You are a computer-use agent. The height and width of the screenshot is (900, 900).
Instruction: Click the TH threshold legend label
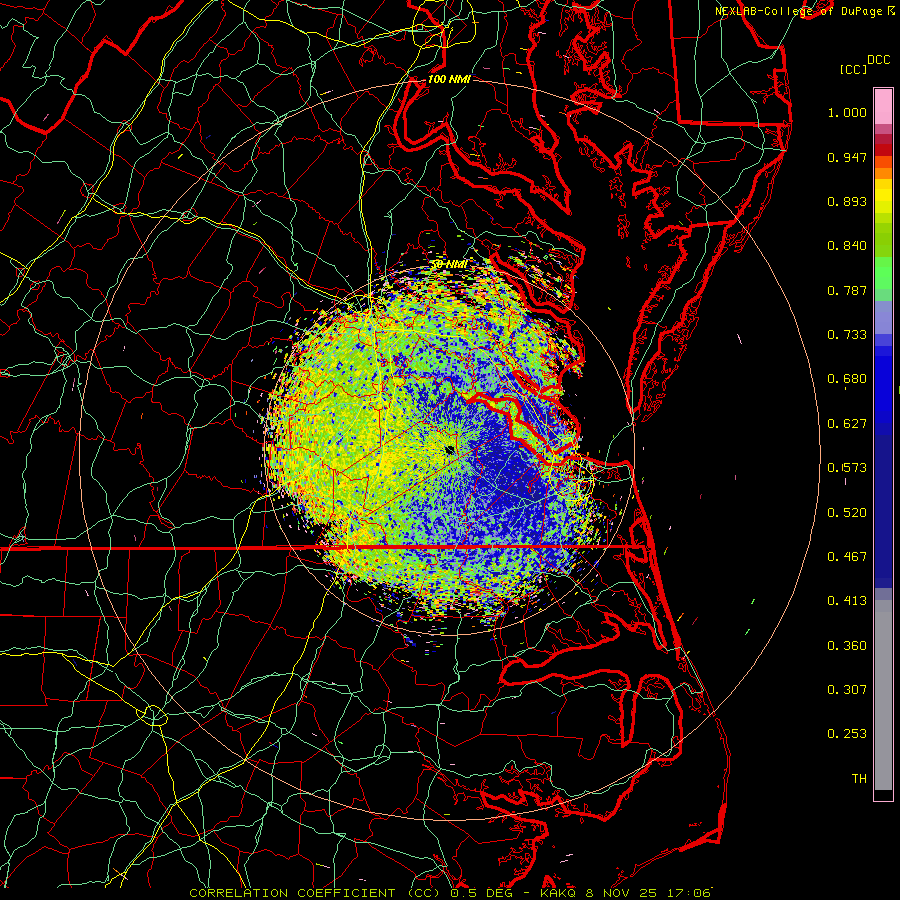[859, 779]
